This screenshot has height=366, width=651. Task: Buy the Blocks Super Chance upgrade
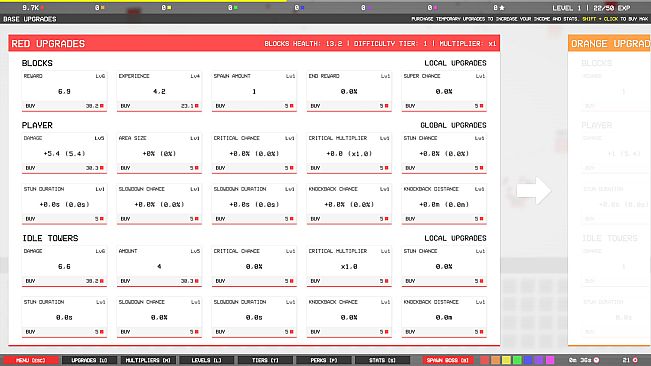coord(444,106)
